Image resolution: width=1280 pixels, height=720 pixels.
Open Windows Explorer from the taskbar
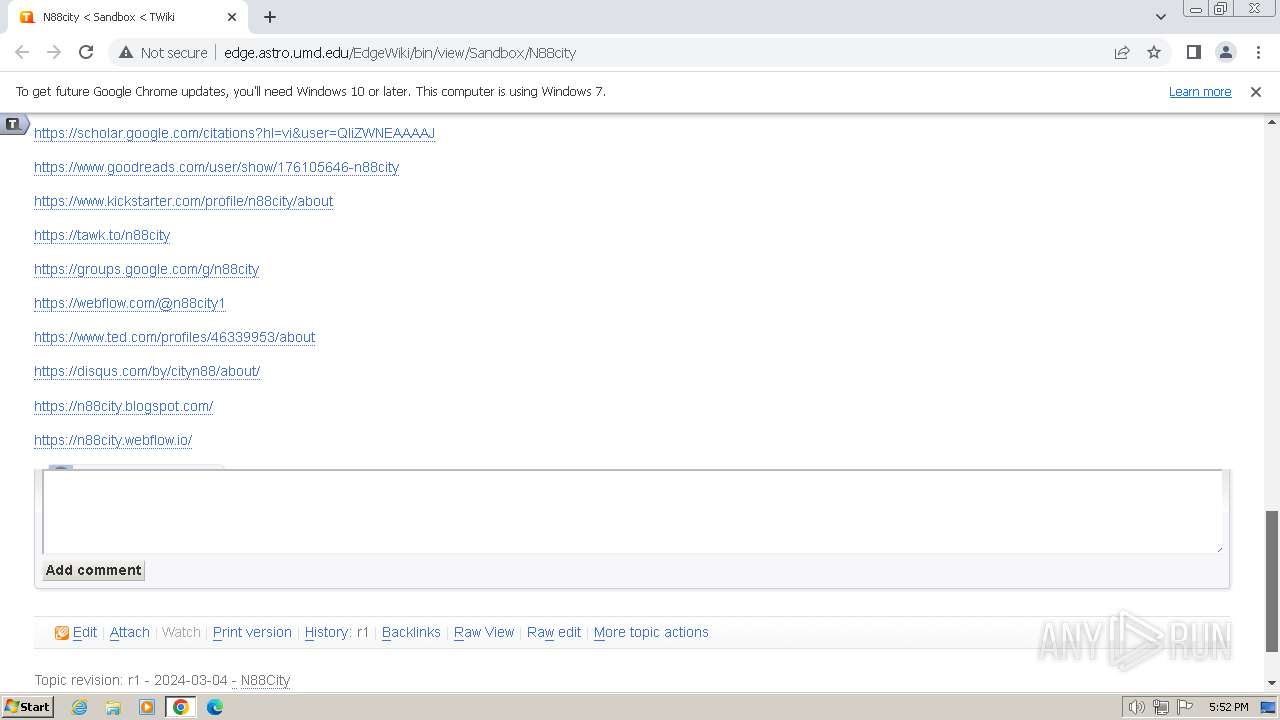click(x=113, y=707)
